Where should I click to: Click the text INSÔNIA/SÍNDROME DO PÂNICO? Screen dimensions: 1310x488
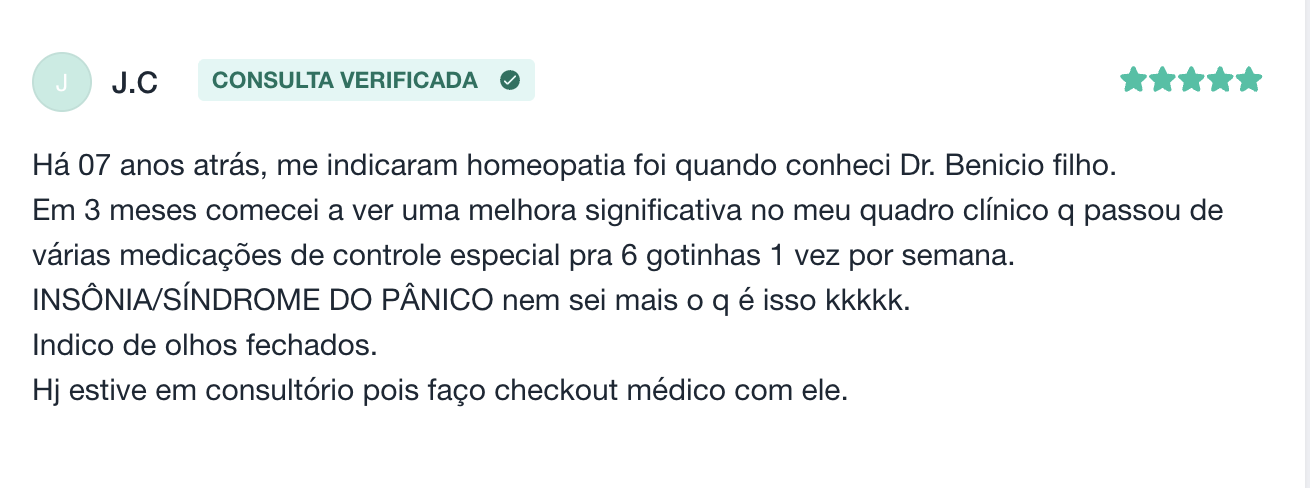coord(263,301)
